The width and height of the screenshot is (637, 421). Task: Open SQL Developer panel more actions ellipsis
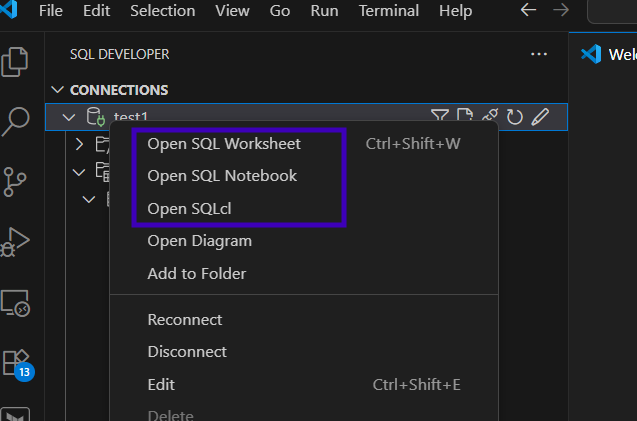(x=539, y=54)
